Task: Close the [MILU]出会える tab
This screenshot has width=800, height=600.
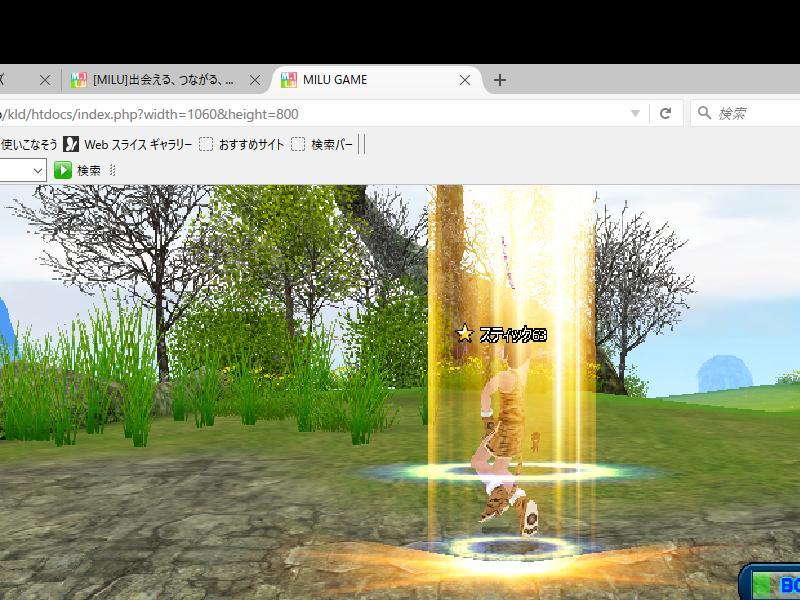Action: (255, 80)
